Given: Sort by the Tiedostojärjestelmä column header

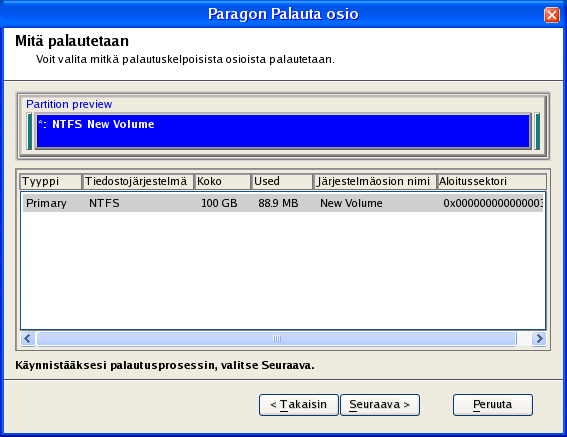Looking at the screenshot, I should pos(138,181).
